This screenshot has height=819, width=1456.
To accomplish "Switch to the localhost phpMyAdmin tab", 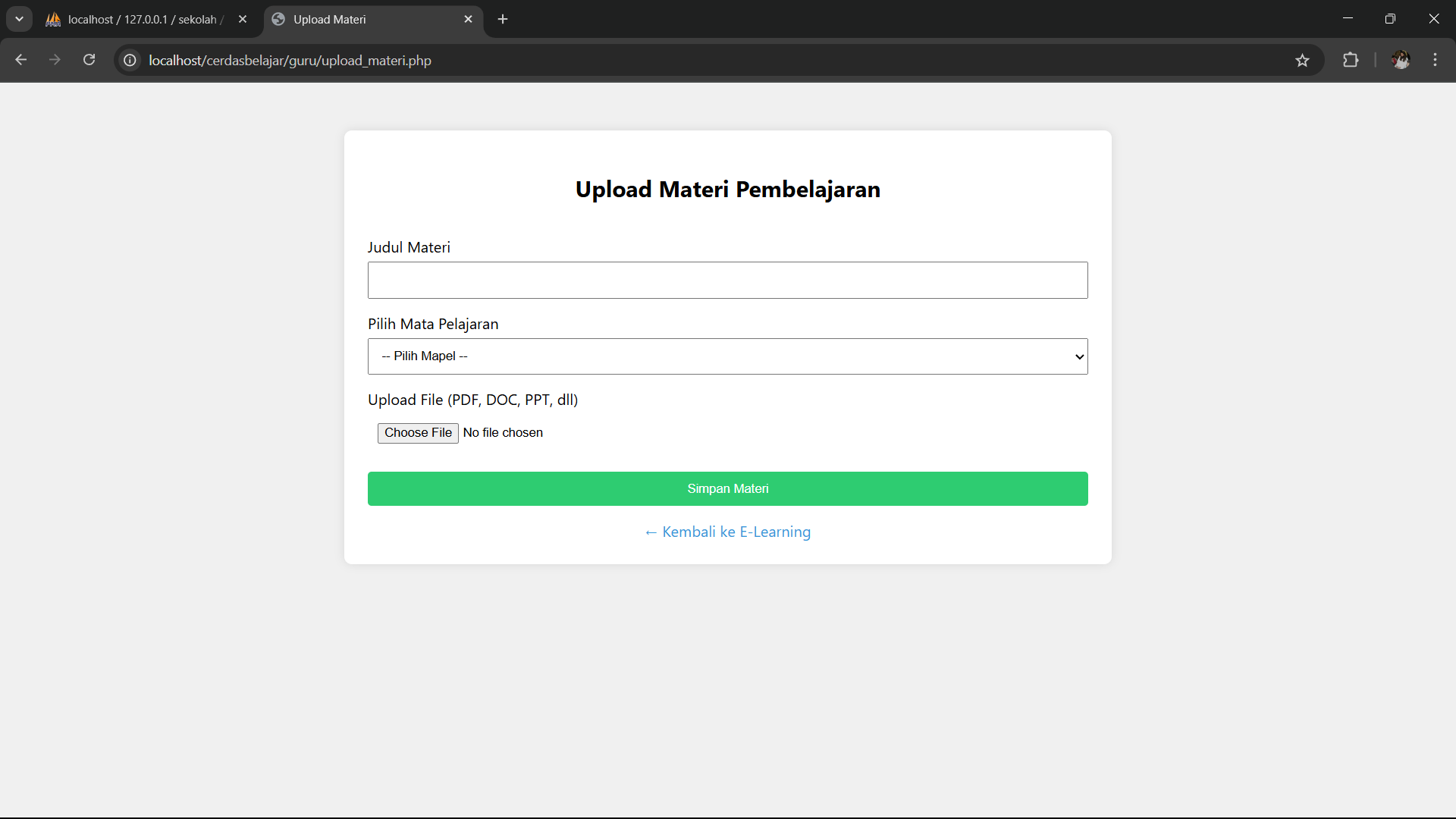I will tap(142, 20).
